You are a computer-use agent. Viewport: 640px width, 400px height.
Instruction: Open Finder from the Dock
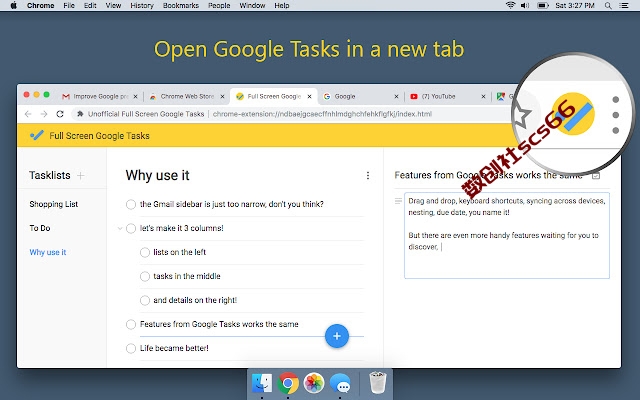click(262, 383)
